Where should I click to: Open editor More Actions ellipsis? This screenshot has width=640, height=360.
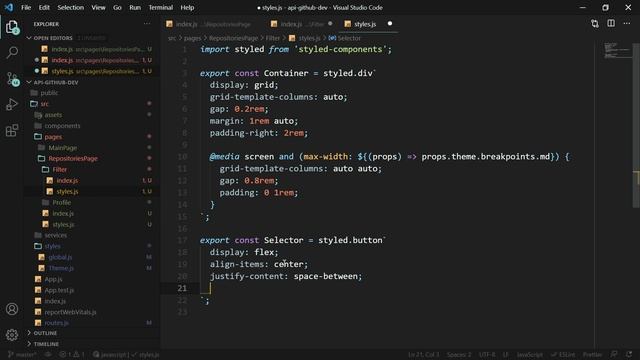(x=627, y=24)
